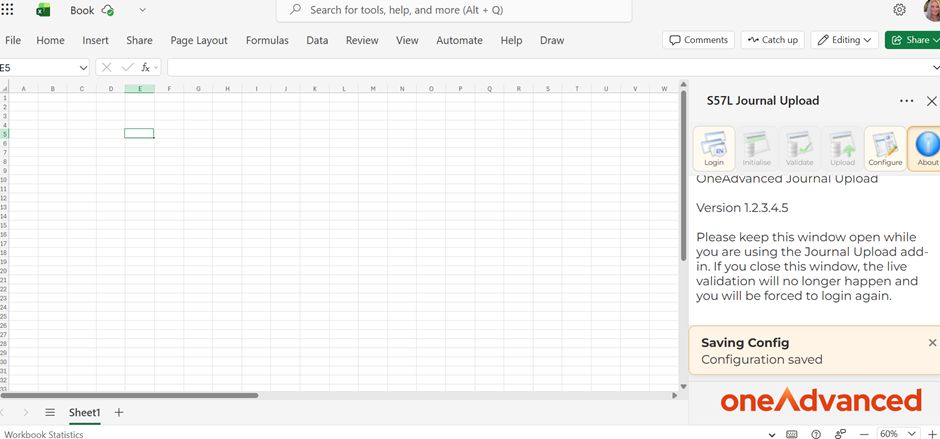Expand the formula bar chevron
Screen dimensions: 940x439
[936, 68]
